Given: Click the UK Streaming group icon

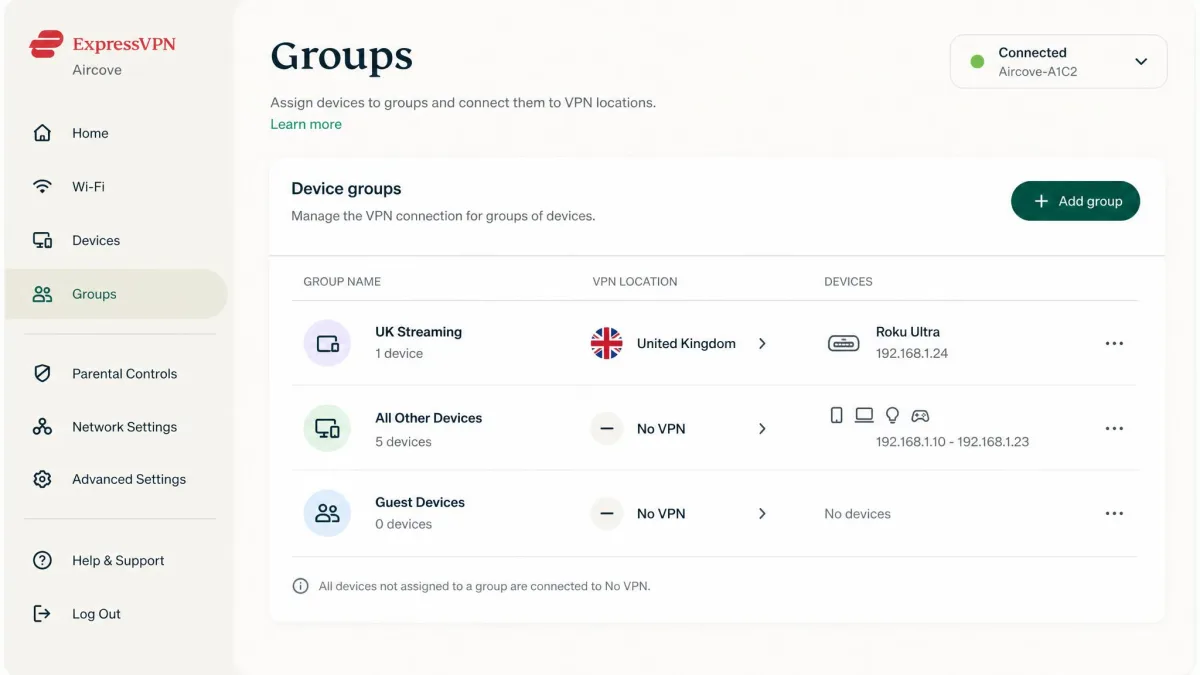Looking at the screenshot, I should coord(327,343).
